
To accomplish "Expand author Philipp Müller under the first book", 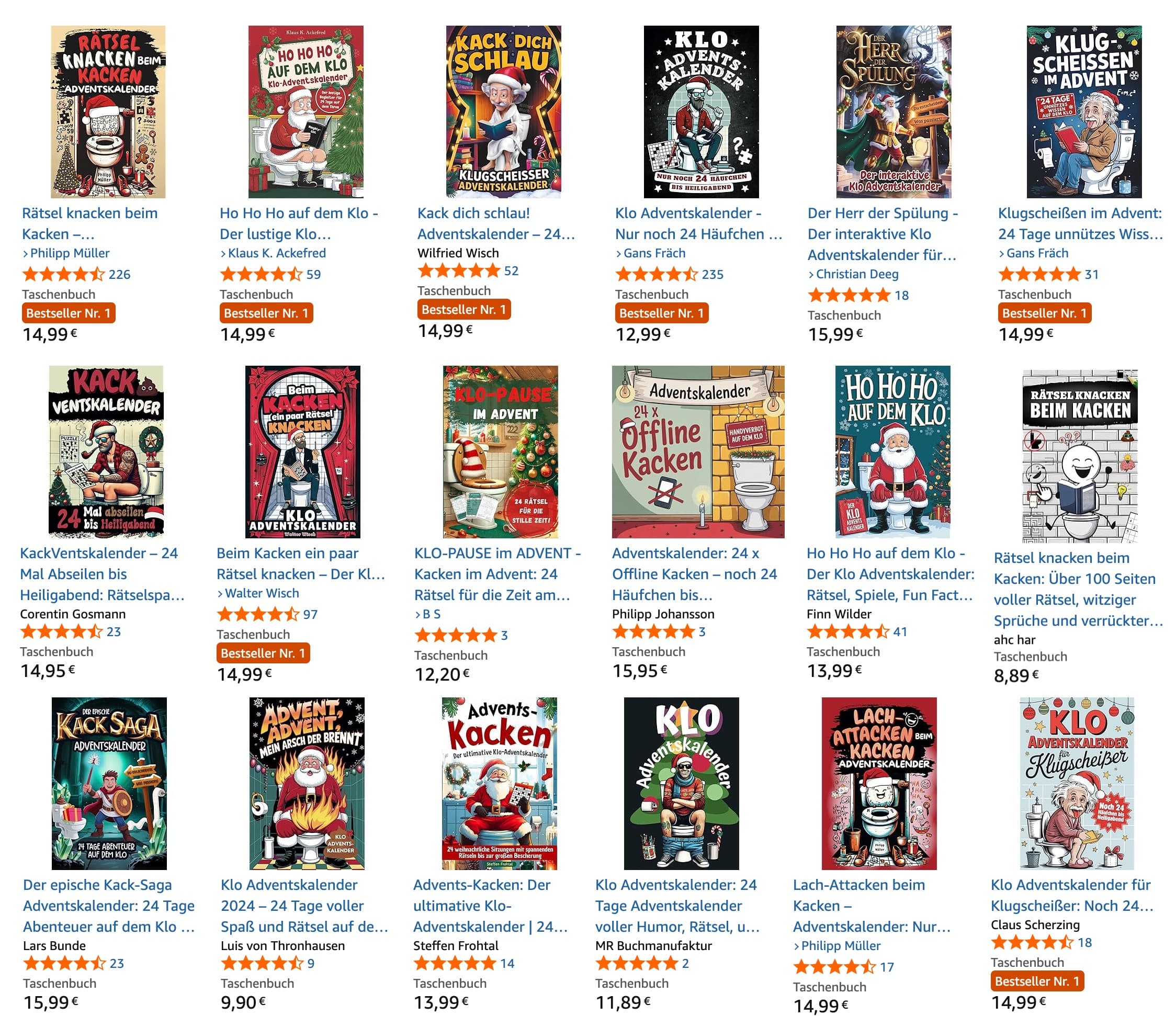I will (66, 253).
